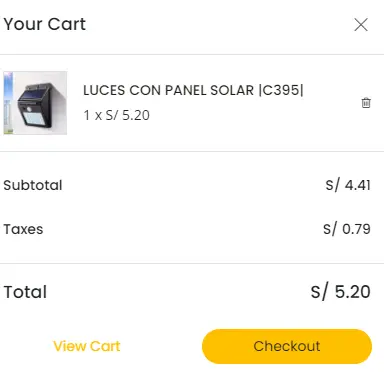Remove LUCES CON PANEL SOLAR with trash icon
This screenshot has height=381, width=384.
(x=366, y=103)
